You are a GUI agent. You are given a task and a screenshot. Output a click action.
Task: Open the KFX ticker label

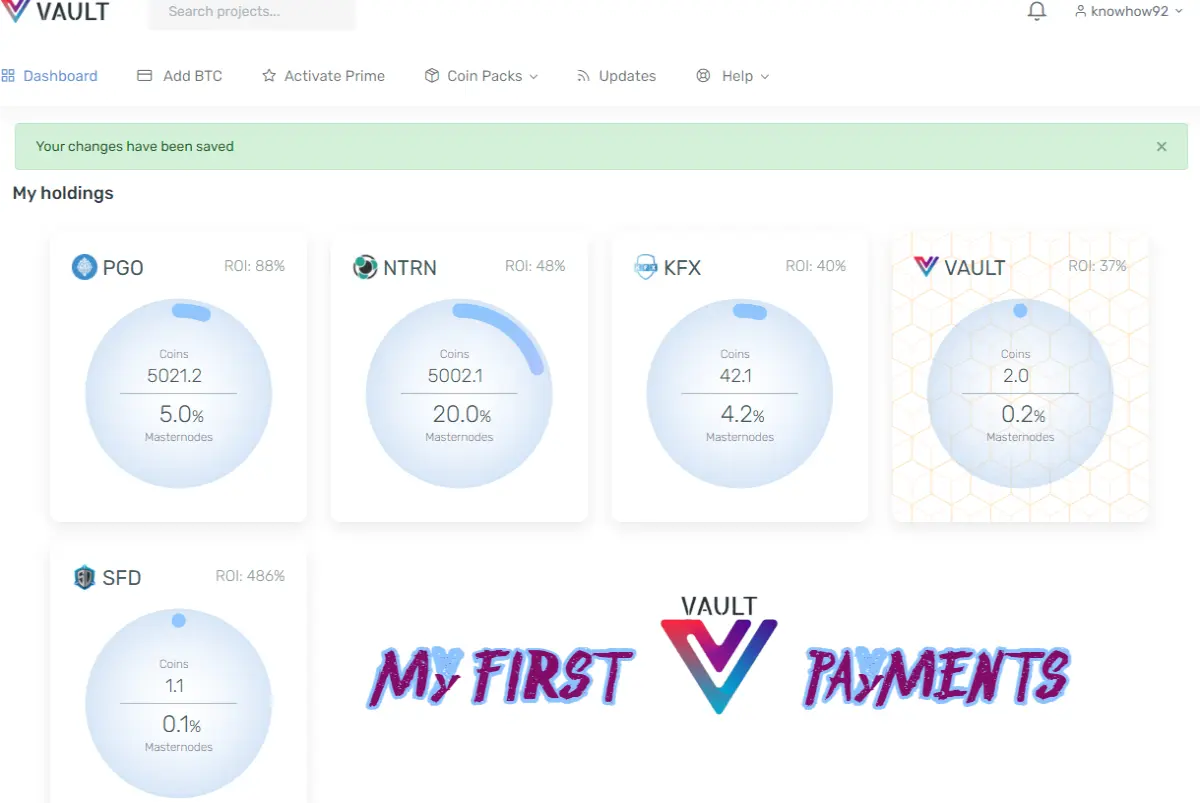[682, 268]
